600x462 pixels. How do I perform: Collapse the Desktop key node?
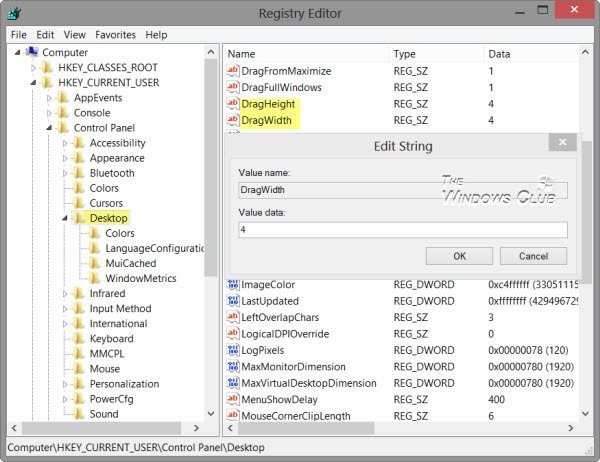[x=65, y=218]
